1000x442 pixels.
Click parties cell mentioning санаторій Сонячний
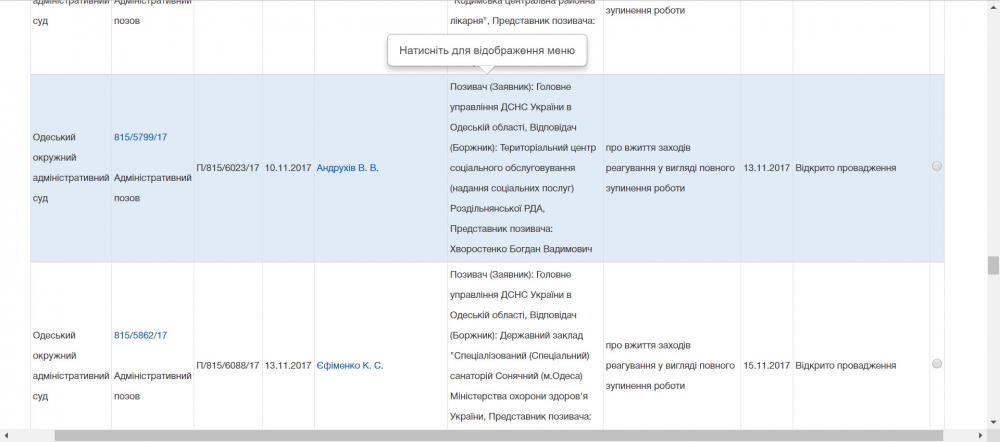(524, 365)
